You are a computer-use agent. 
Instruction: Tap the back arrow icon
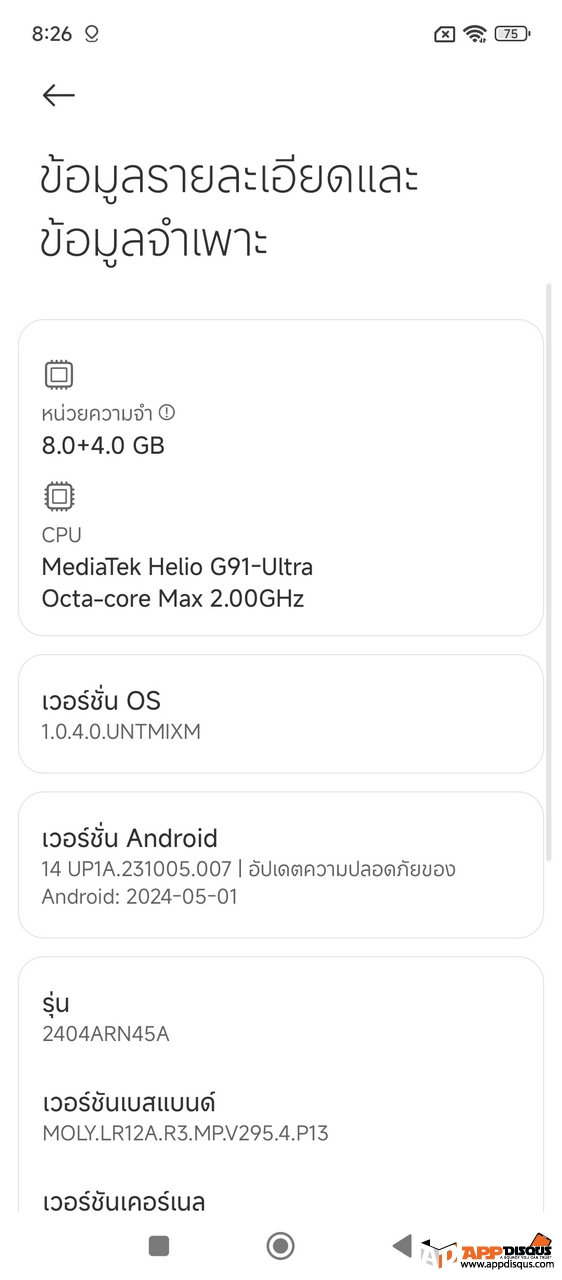[59, 95]
